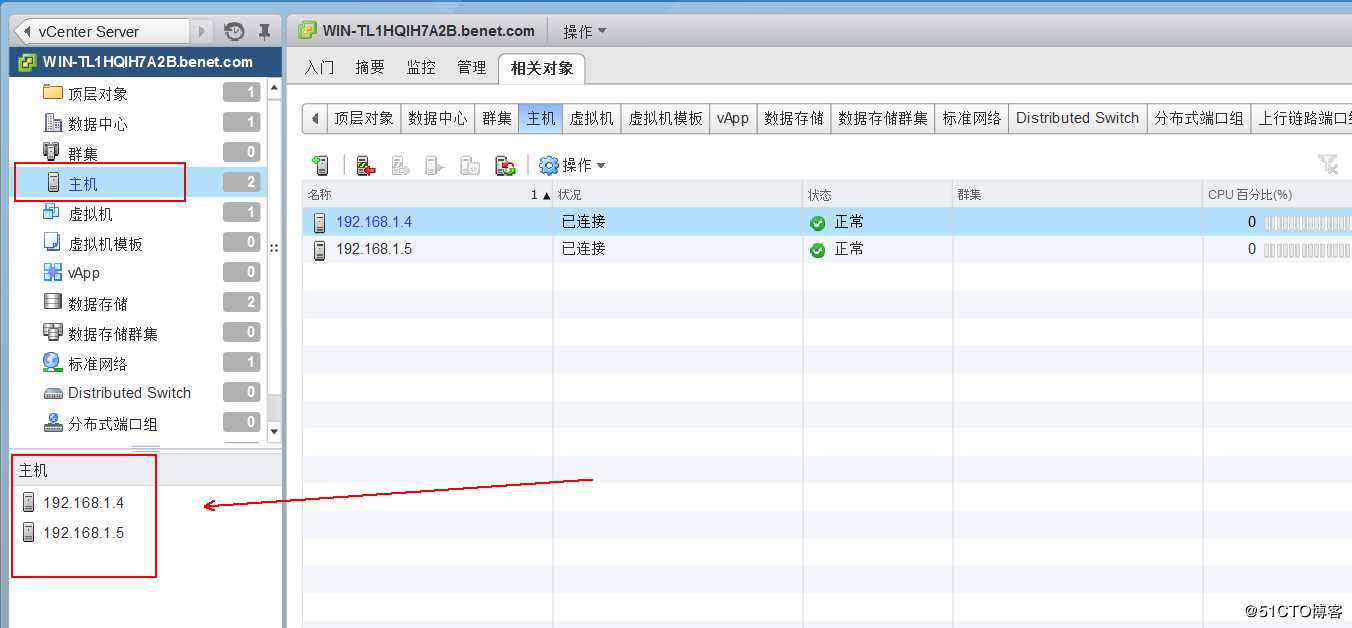This screenshot has height=628, width=1352.
Task: Switch to the 入门 tab
Action: pyautogui.click(x=319, y=67)
